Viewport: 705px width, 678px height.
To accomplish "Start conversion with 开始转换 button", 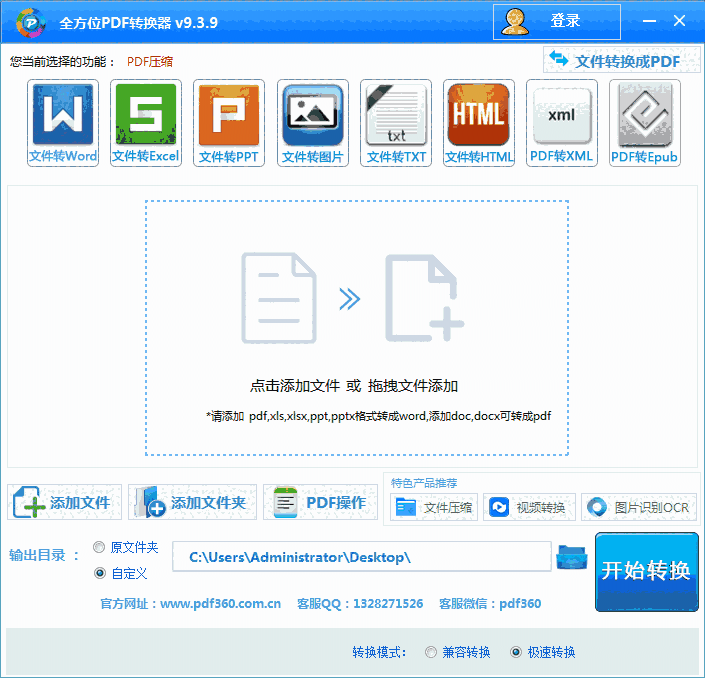I will point(647,572).
